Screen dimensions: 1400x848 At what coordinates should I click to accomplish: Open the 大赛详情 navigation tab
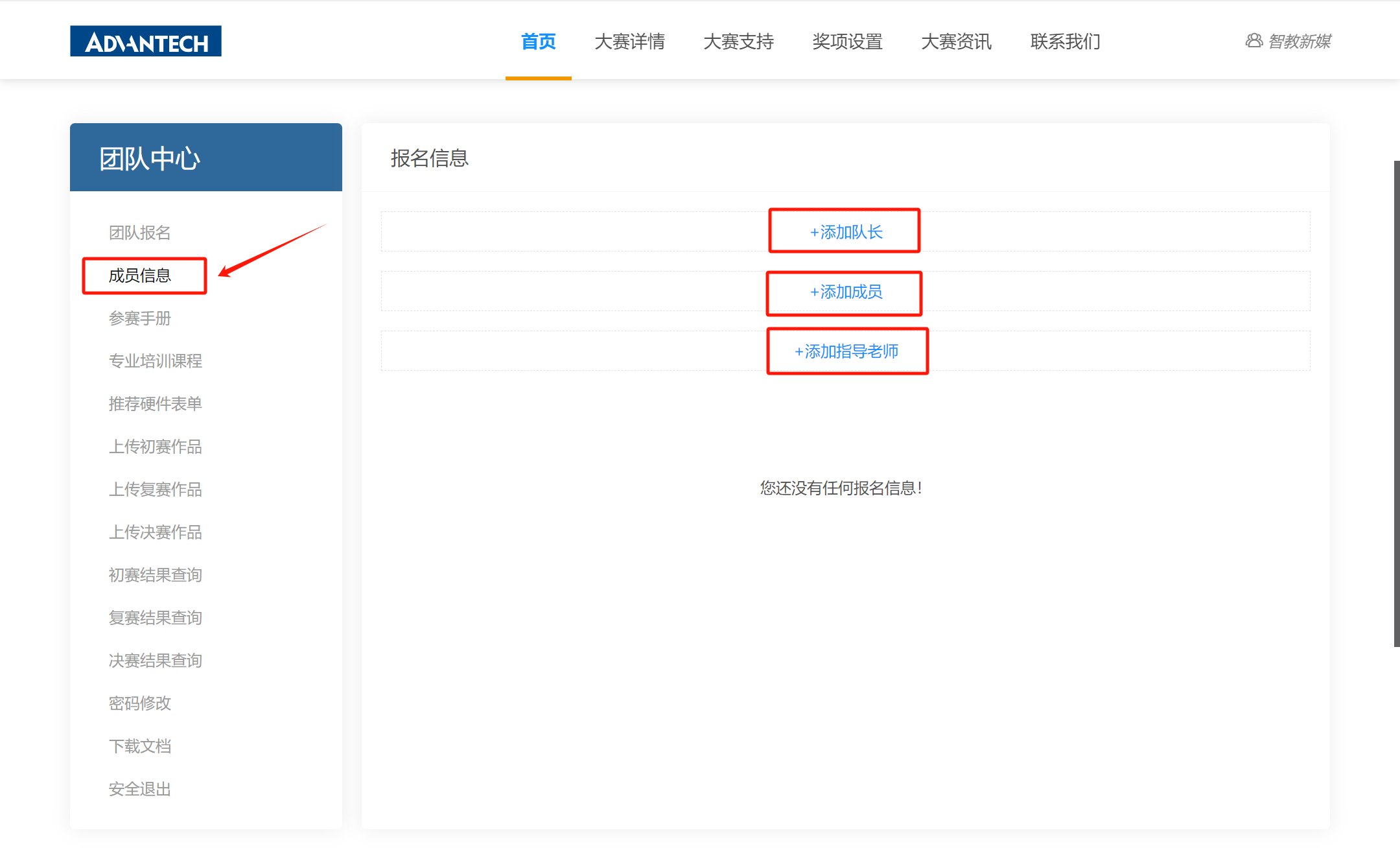tap(629, 41)
